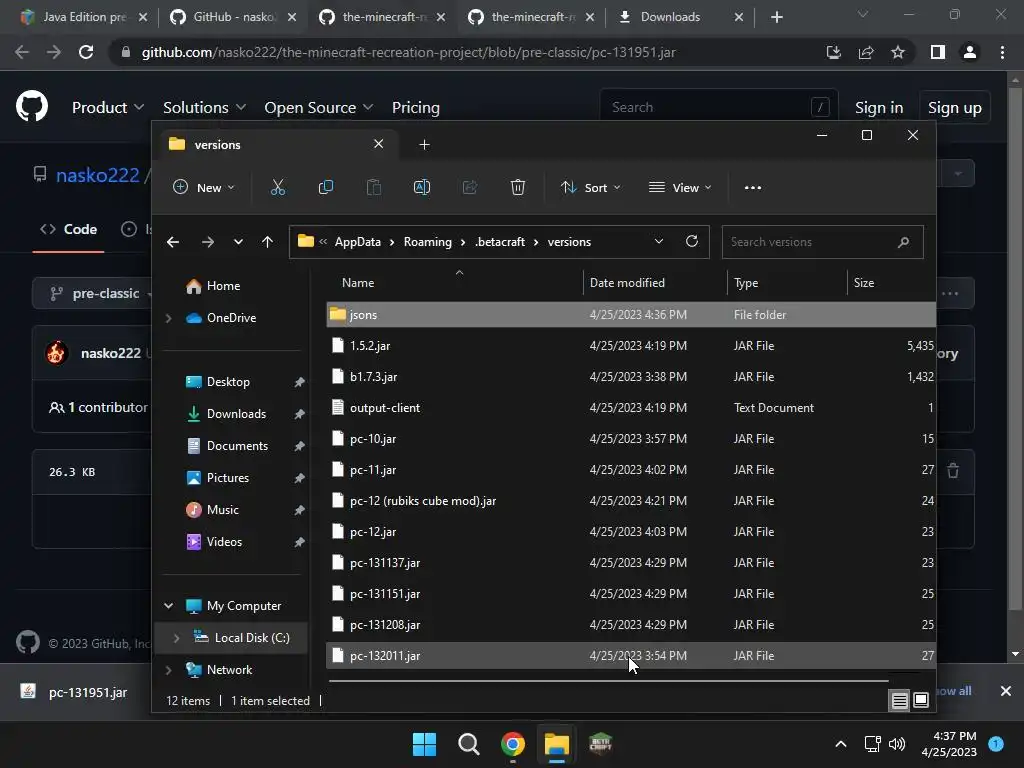1024x768 pixels.
Task: Select the Code tab on GitHub
Action: tap(69, 229)
